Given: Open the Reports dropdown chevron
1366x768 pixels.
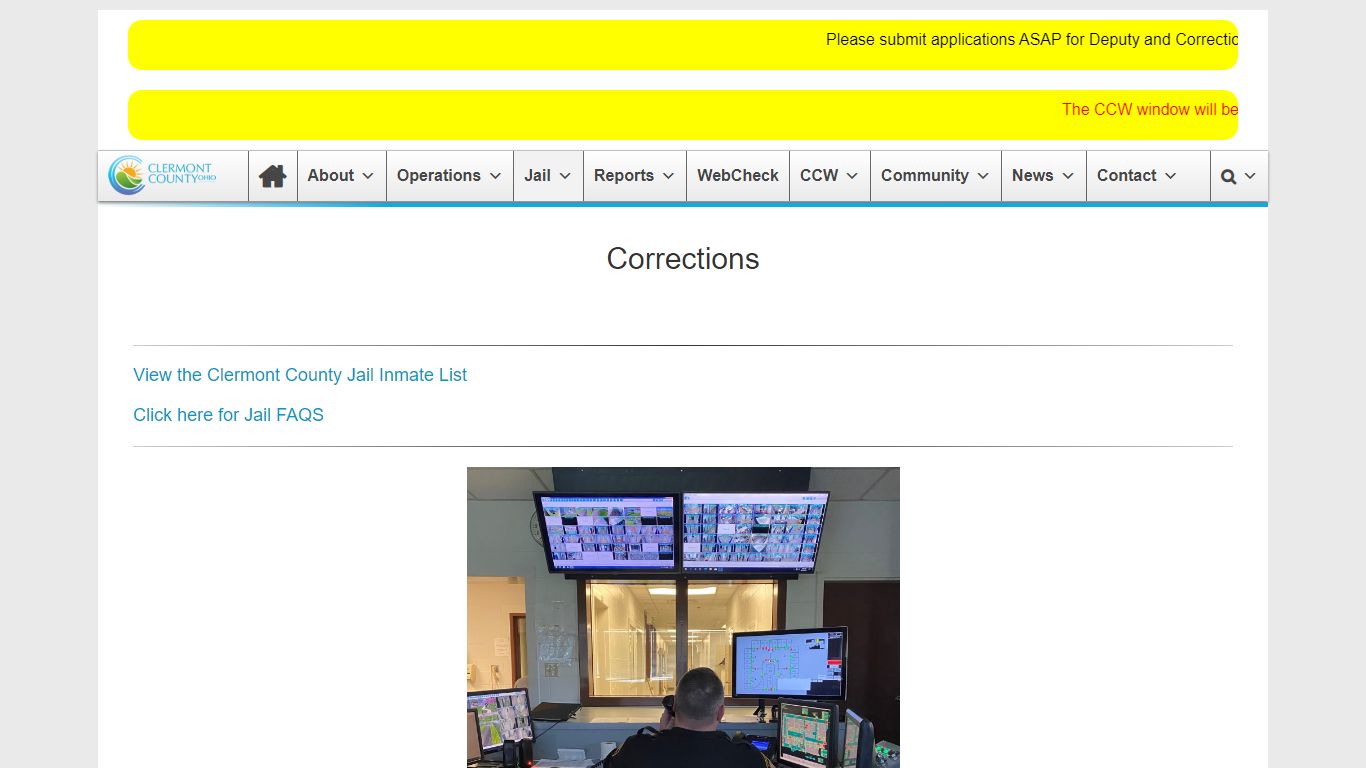Looking at the screenshot, I should [x=668, y=176].
